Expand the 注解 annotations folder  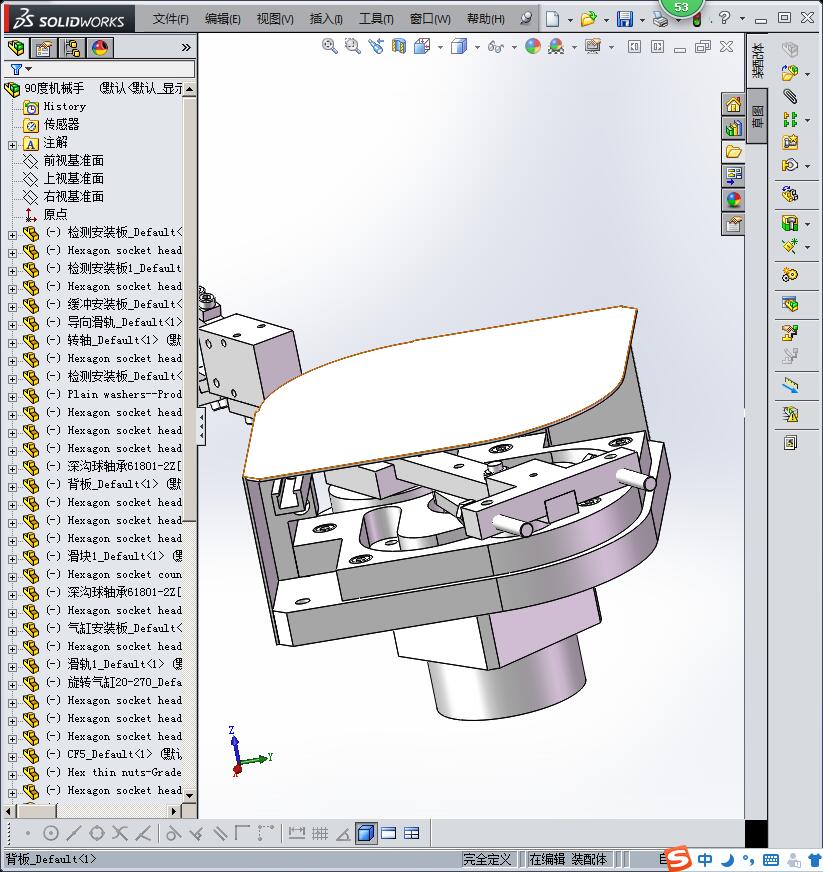coord(12,146)
